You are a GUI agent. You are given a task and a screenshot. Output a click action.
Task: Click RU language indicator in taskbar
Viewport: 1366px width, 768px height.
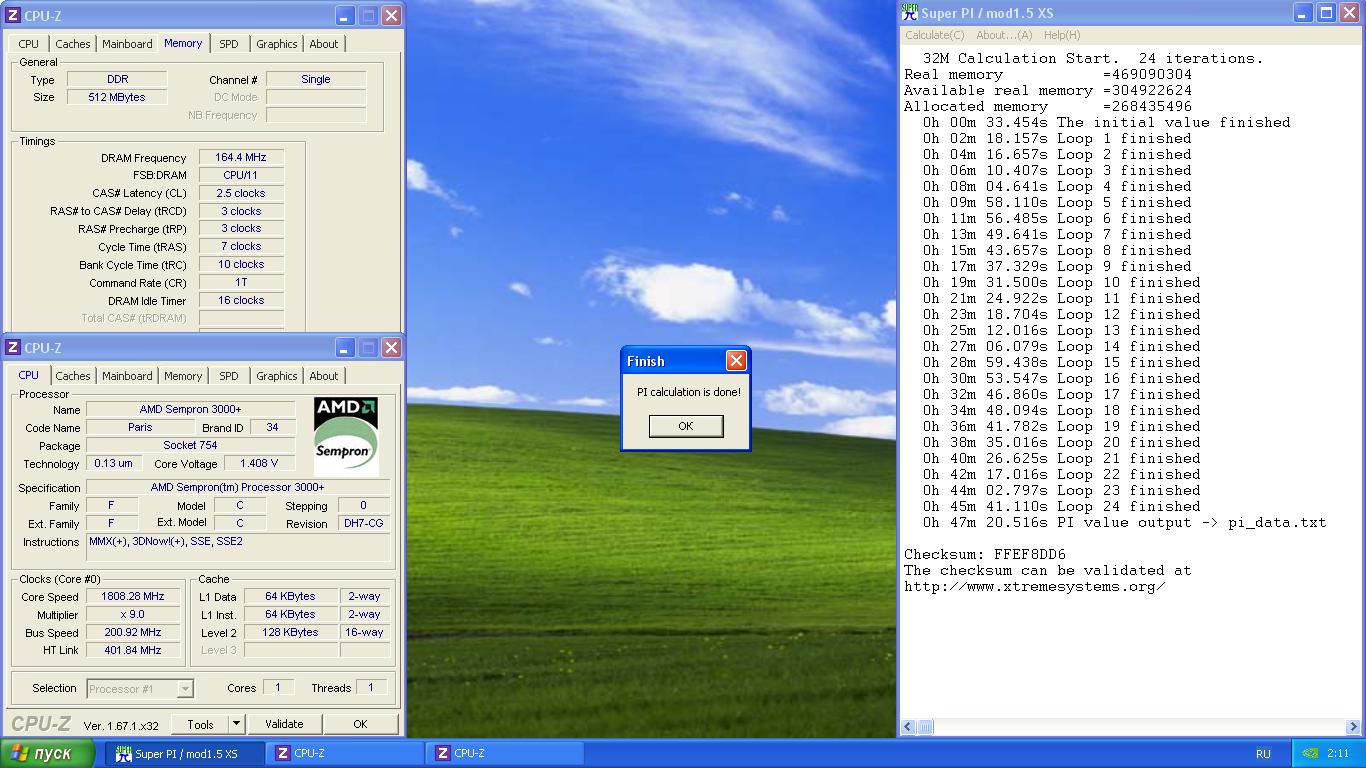1263,754
